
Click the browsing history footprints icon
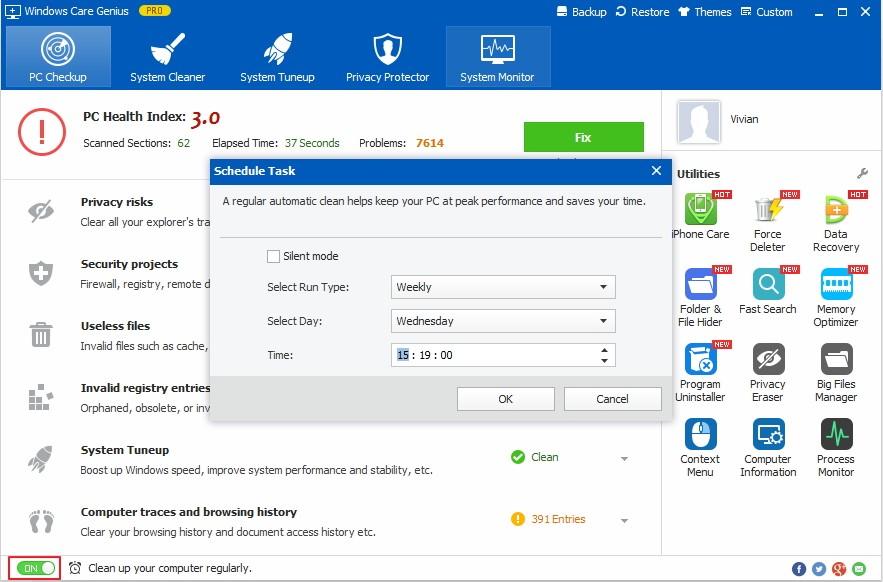tap(42, 521)
